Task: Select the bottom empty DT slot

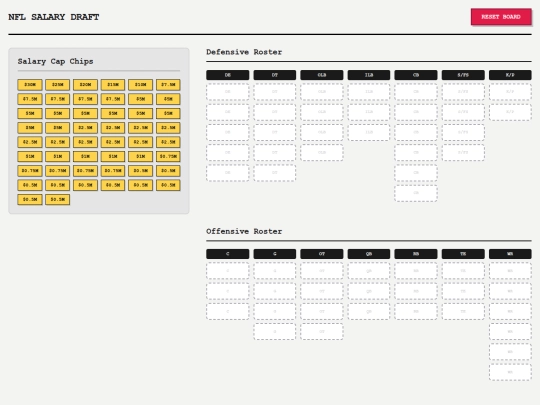Action: coord(274,173)
